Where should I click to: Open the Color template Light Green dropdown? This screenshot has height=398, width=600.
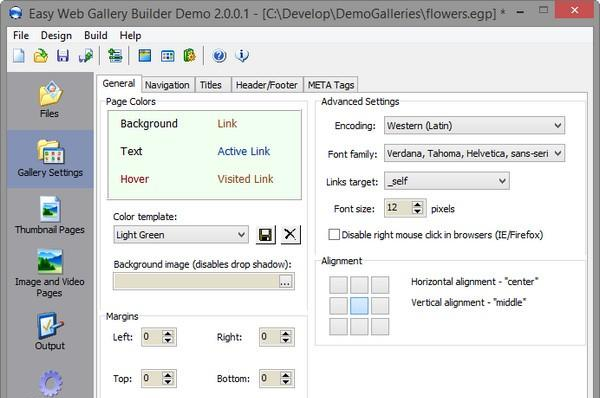[181, 235]
